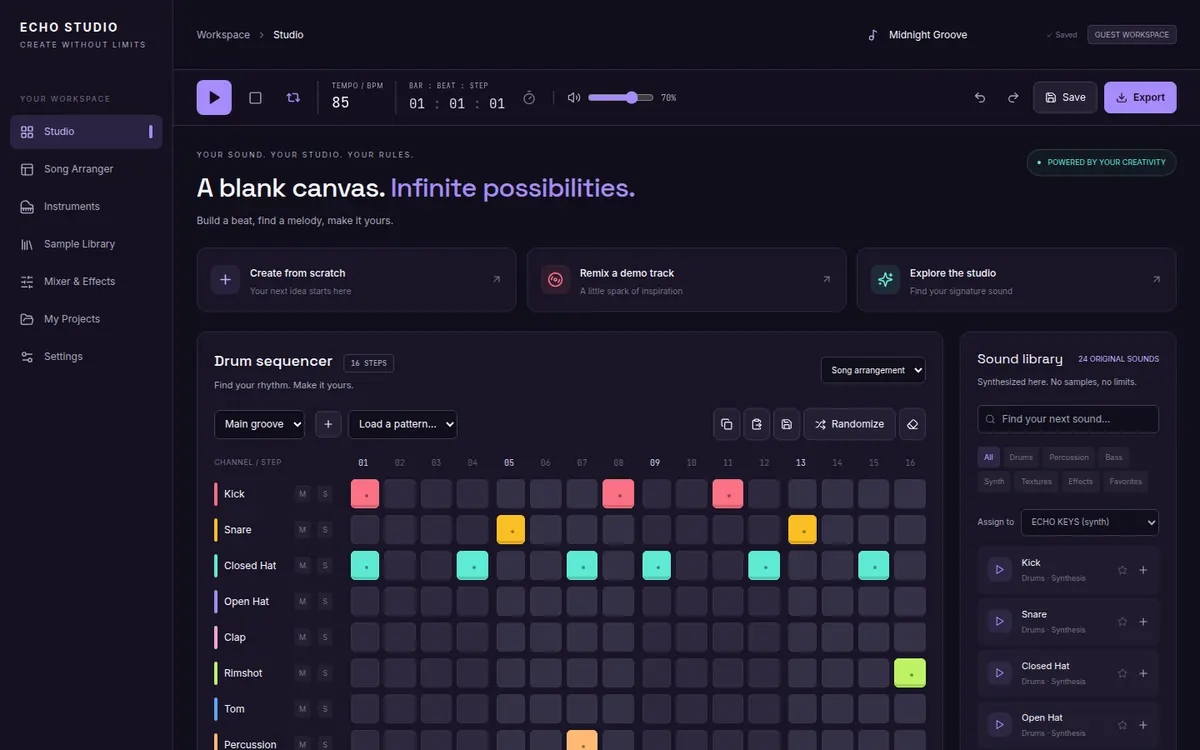This screenshot has height=750, width=1200.
Task: Open Studio in the sidebar
Action: pos(86,132)
